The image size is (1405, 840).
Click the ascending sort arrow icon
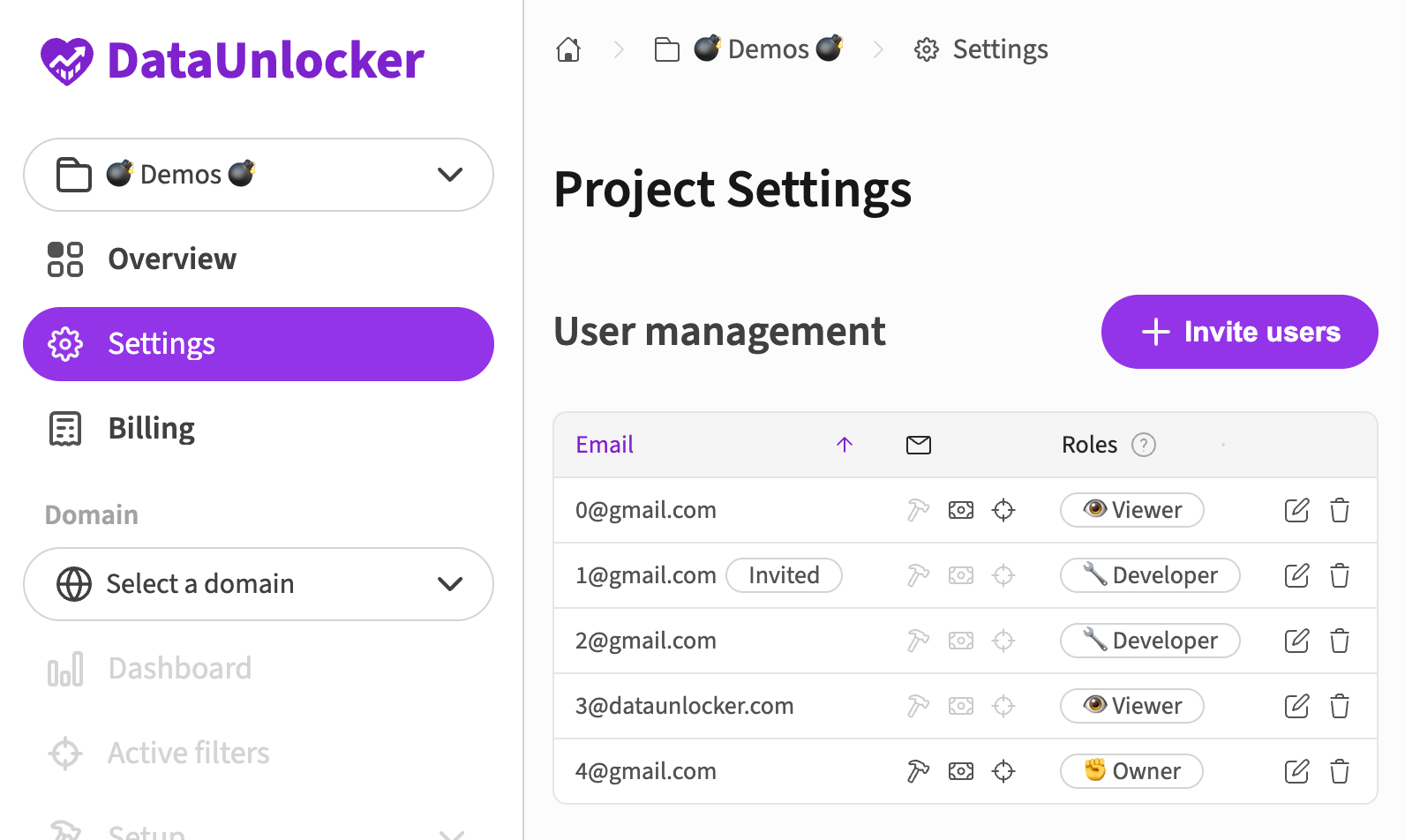point(845,445)
